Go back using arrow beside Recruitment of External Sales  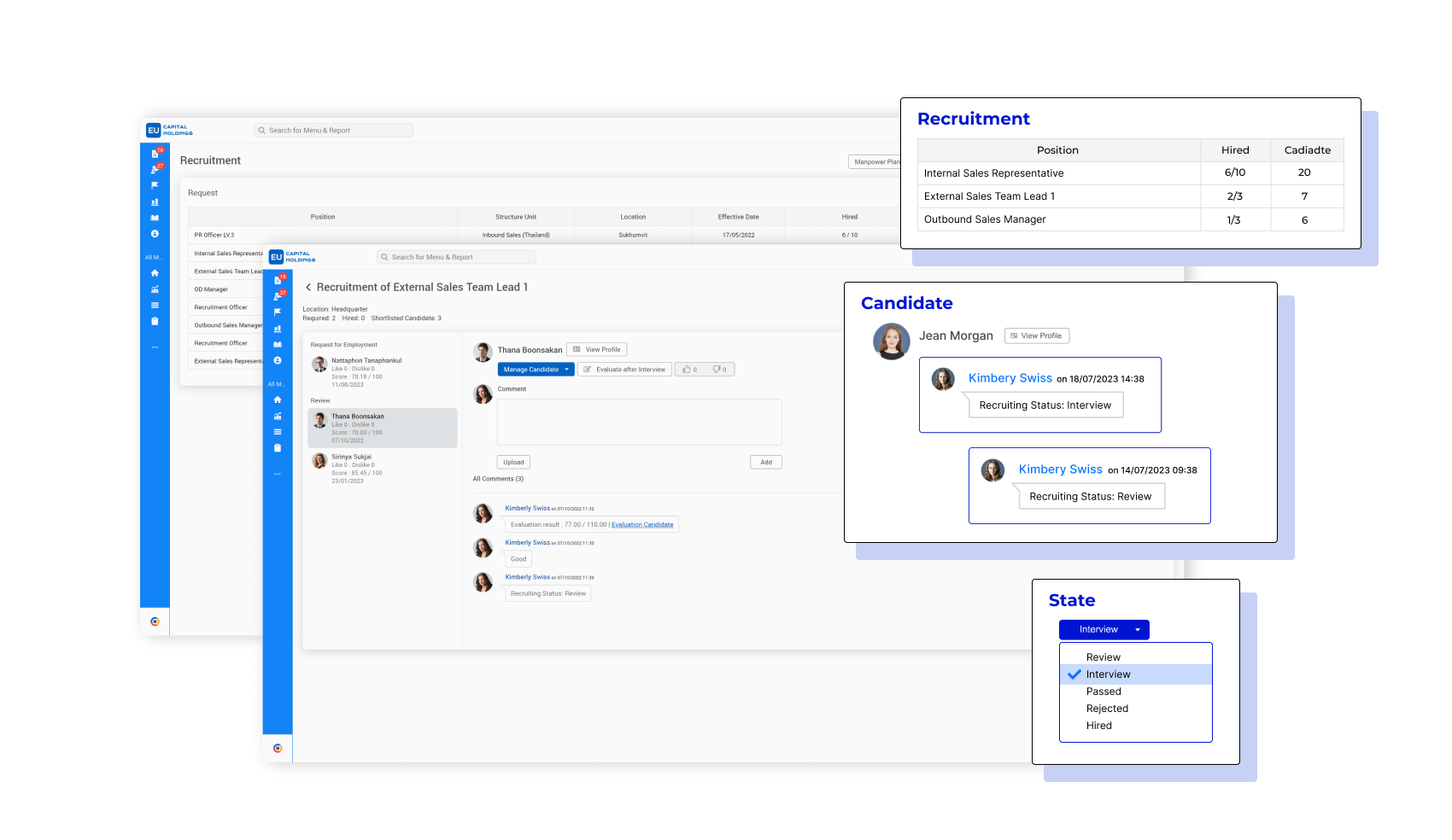click(308, 288)
